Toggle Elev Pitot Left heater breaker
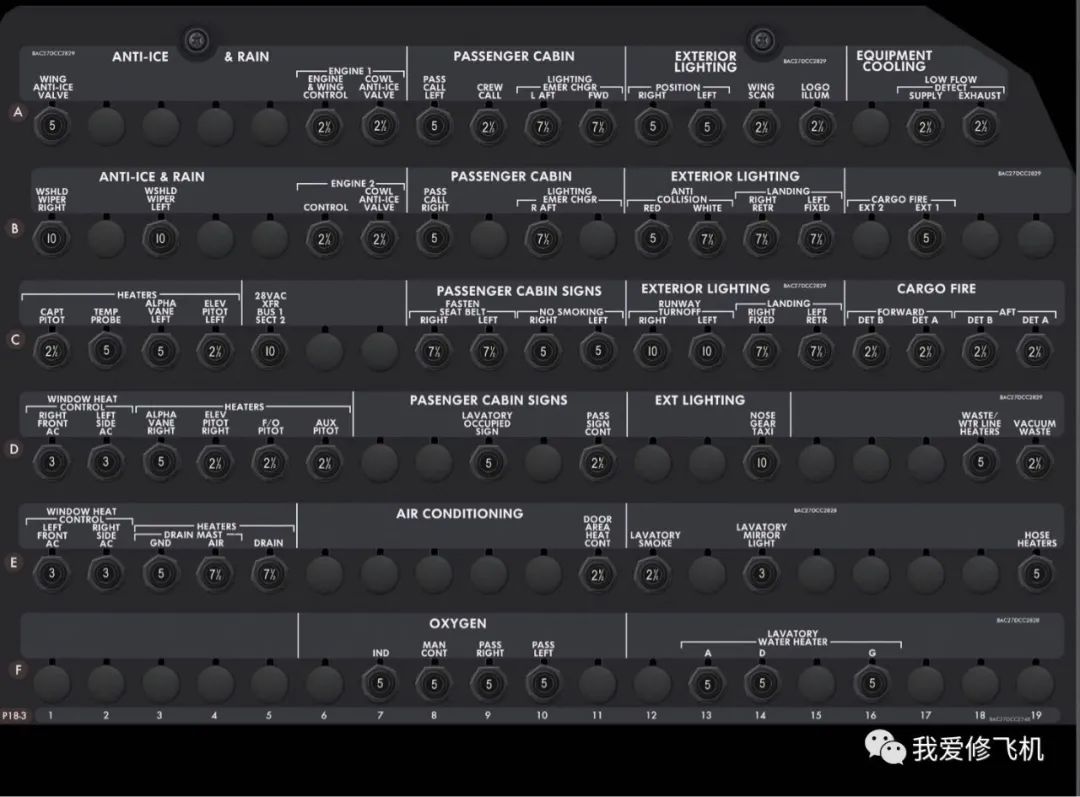 (x=215, y=351)
